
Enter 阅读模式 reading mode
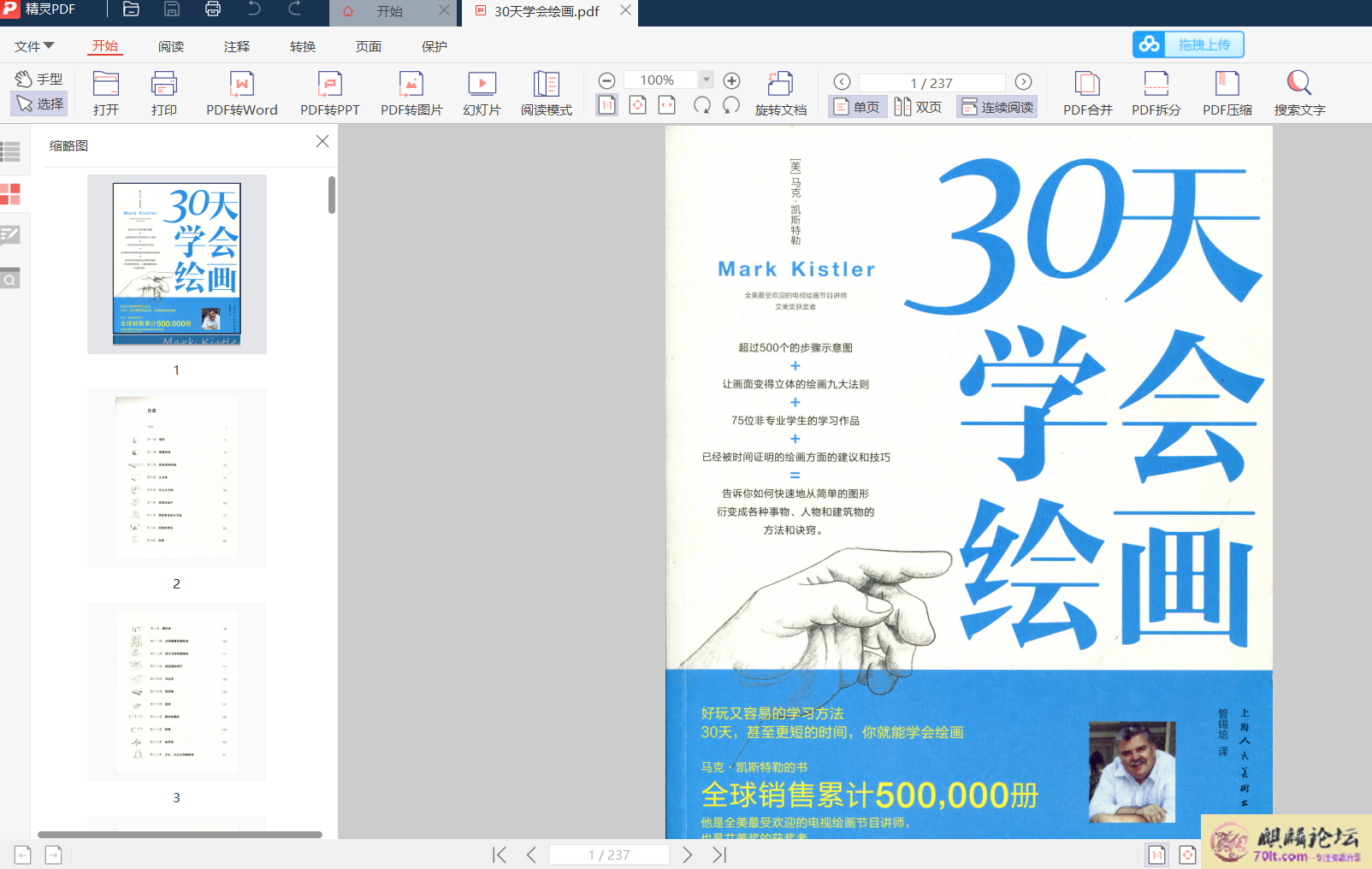pos(547,93)
